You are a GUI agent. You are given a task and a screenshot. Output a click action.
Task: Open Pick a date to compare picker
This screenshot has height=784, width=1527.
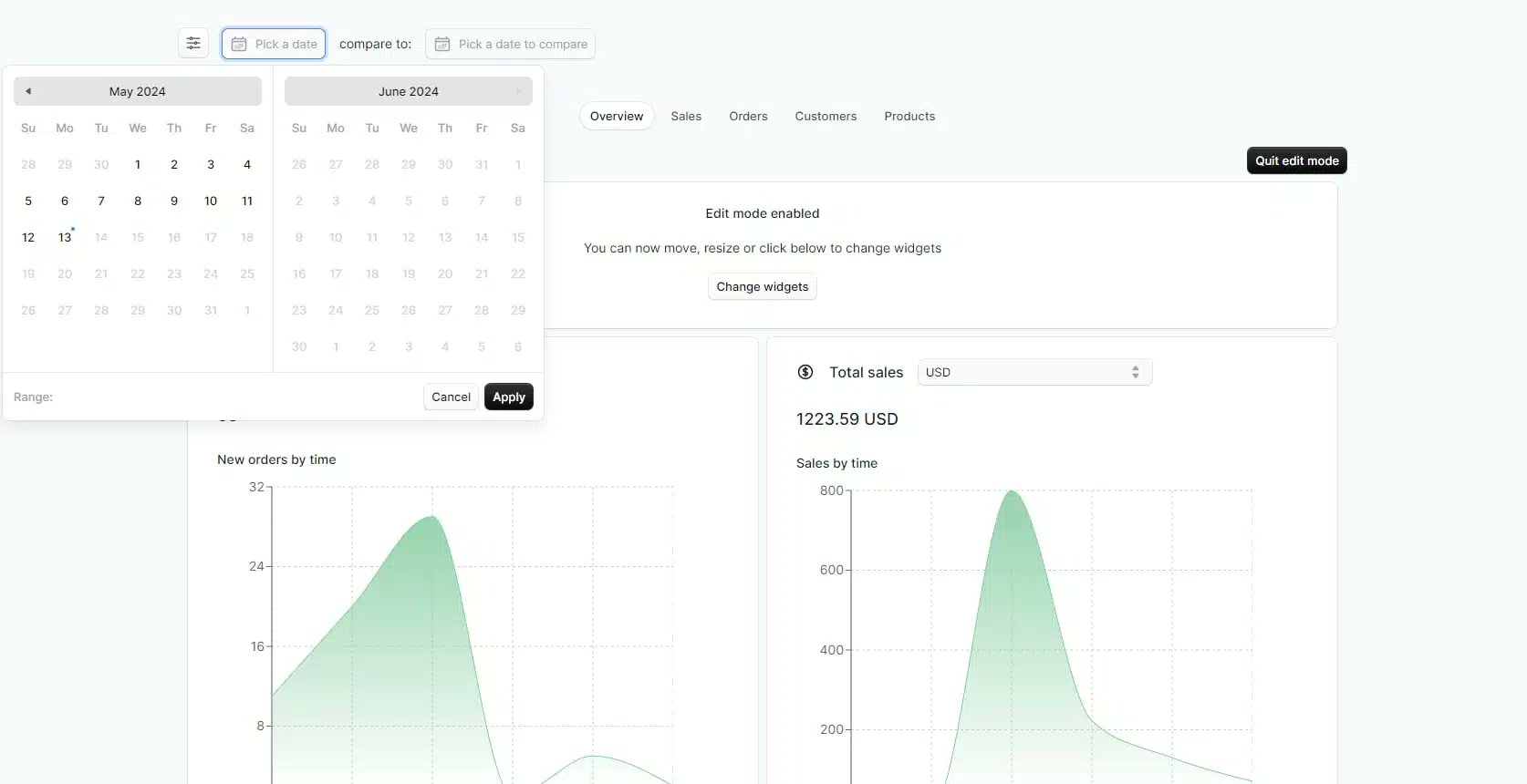(x=510, y=44)
